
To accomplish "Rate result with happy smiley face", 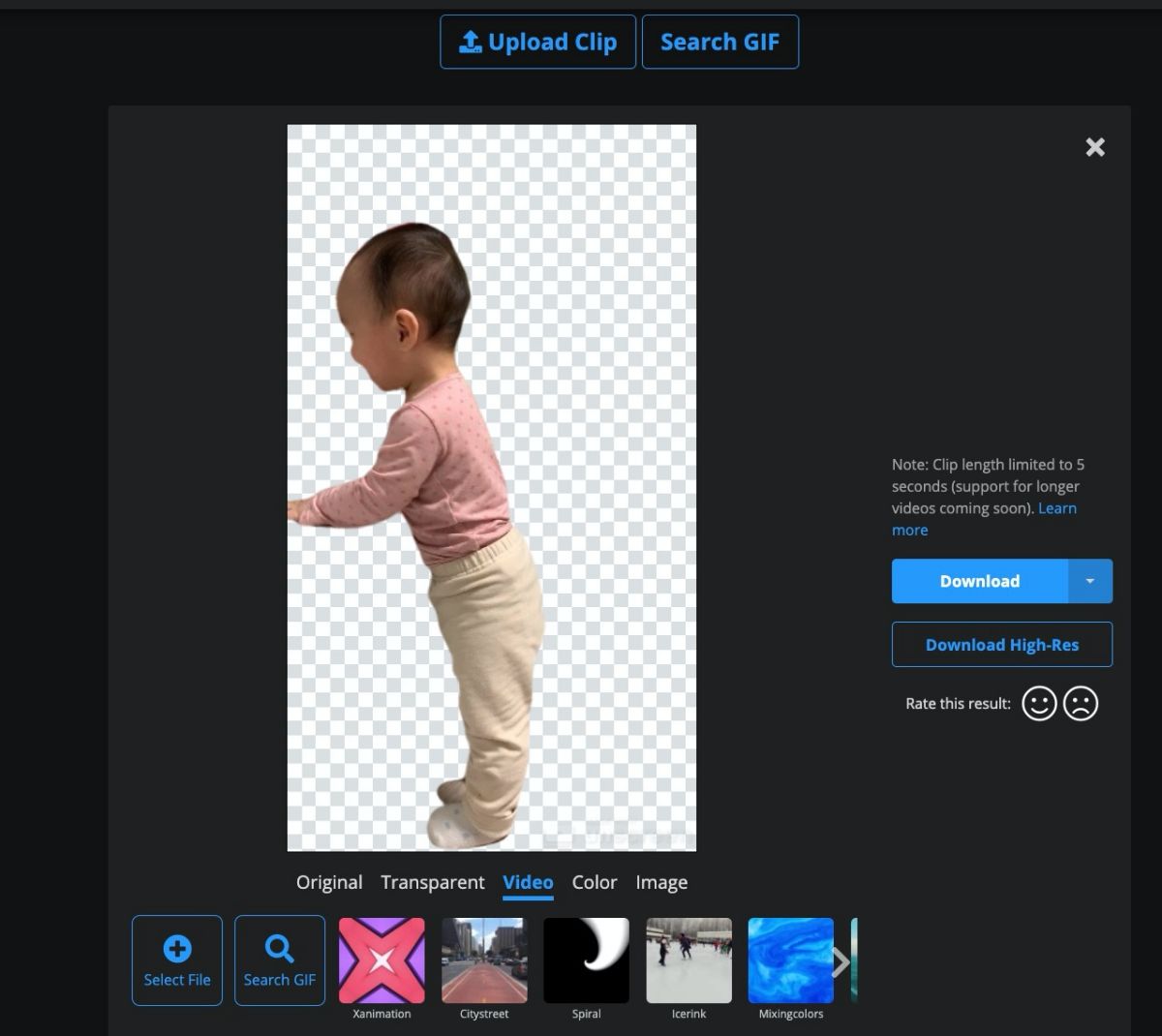I will point(1039,703).
